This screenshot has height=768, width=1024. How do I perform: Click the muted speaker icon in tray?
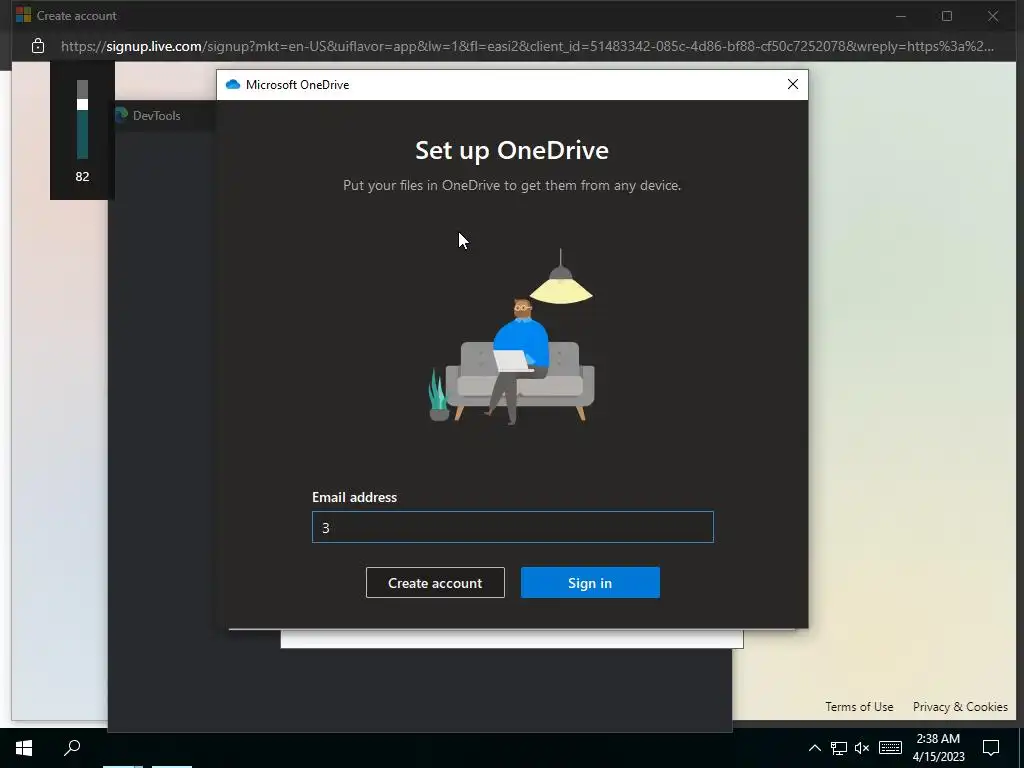click(x=862, y=748)
